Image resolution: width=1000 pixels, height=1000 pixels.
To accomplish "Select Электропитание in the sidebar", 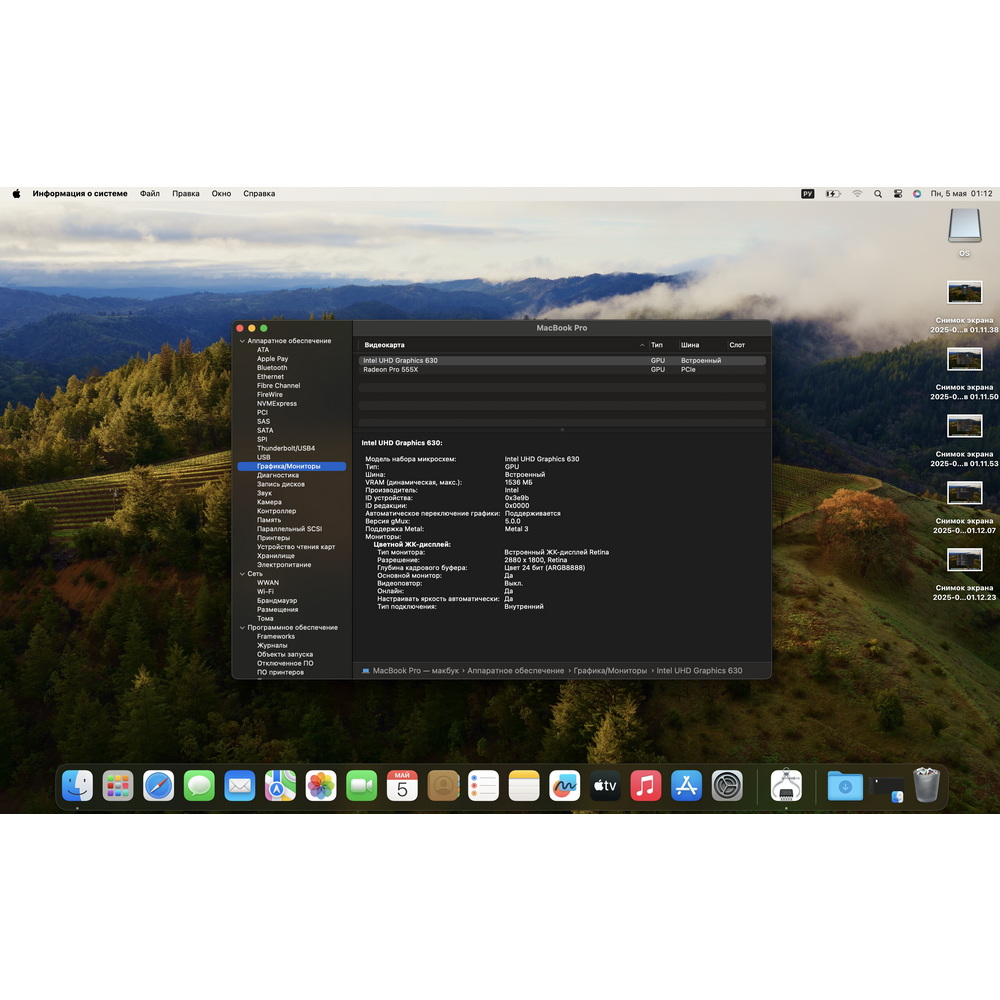I will pyautogui.click(x=284, y=565).
